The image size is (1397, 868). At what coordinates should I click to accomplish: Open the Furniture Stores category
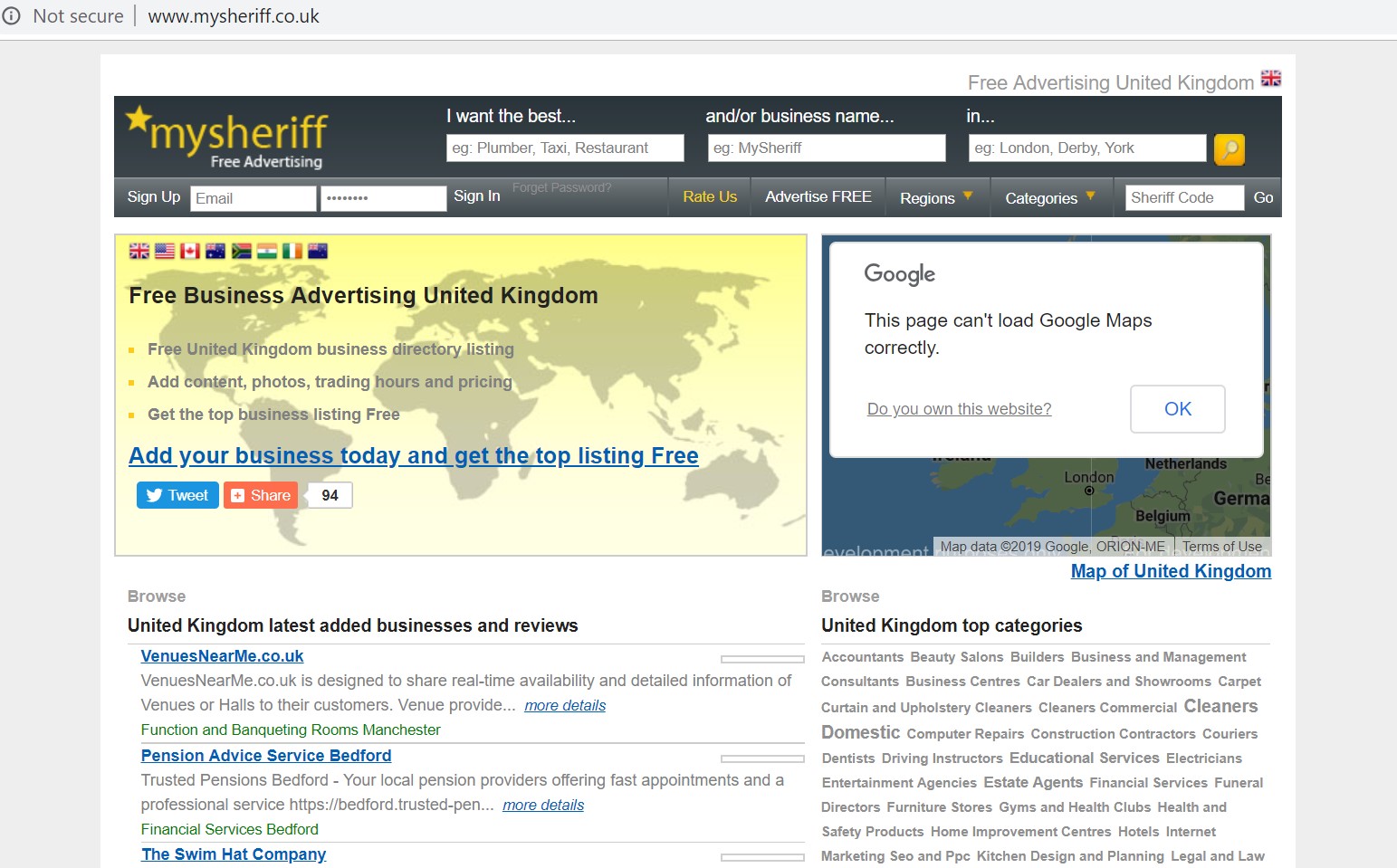(x=940, y=807)
